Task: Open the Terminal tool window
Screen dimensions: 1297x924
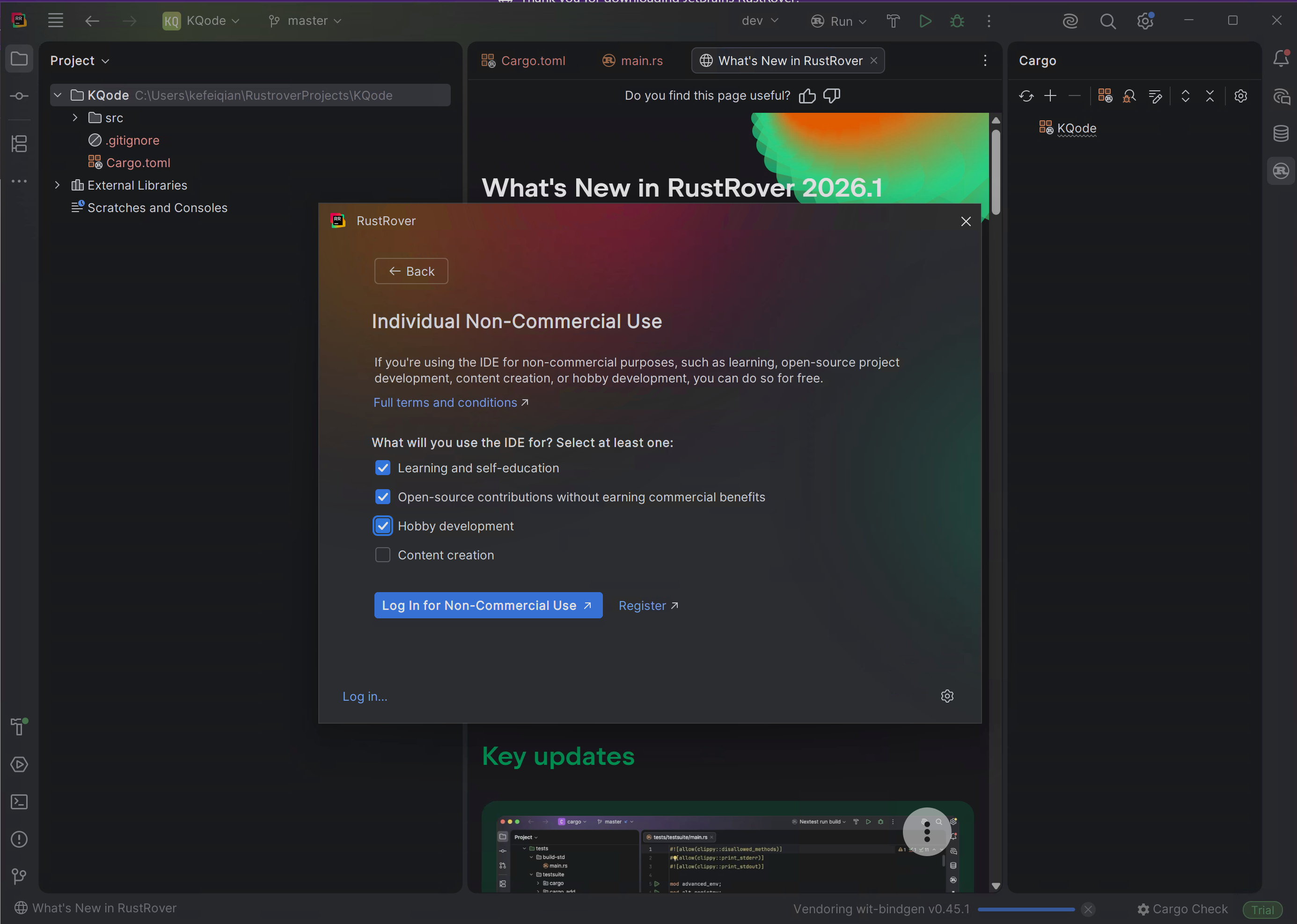Action: [x=19, y=802]
